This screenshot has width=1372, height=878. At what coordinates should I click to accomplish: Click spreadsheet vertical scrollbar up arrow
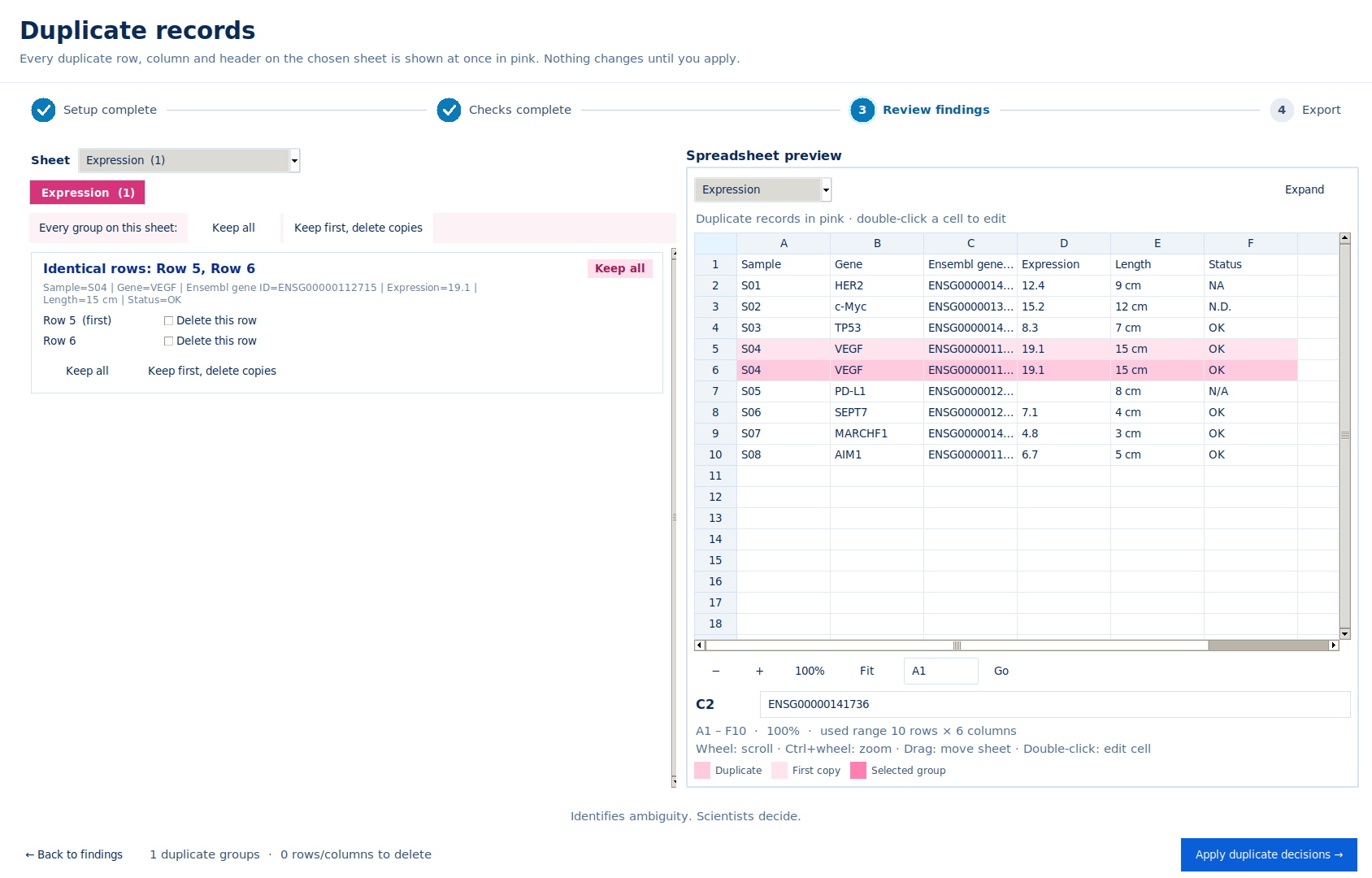[1345, 238]
